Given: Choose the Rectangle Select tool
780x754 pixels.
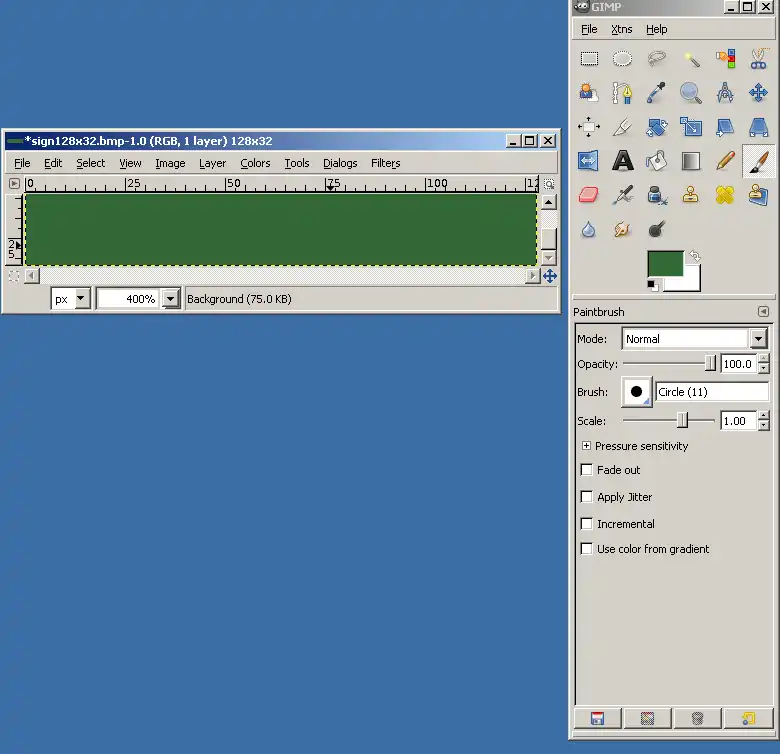Looking at the screenshot, I should [589, 59].
